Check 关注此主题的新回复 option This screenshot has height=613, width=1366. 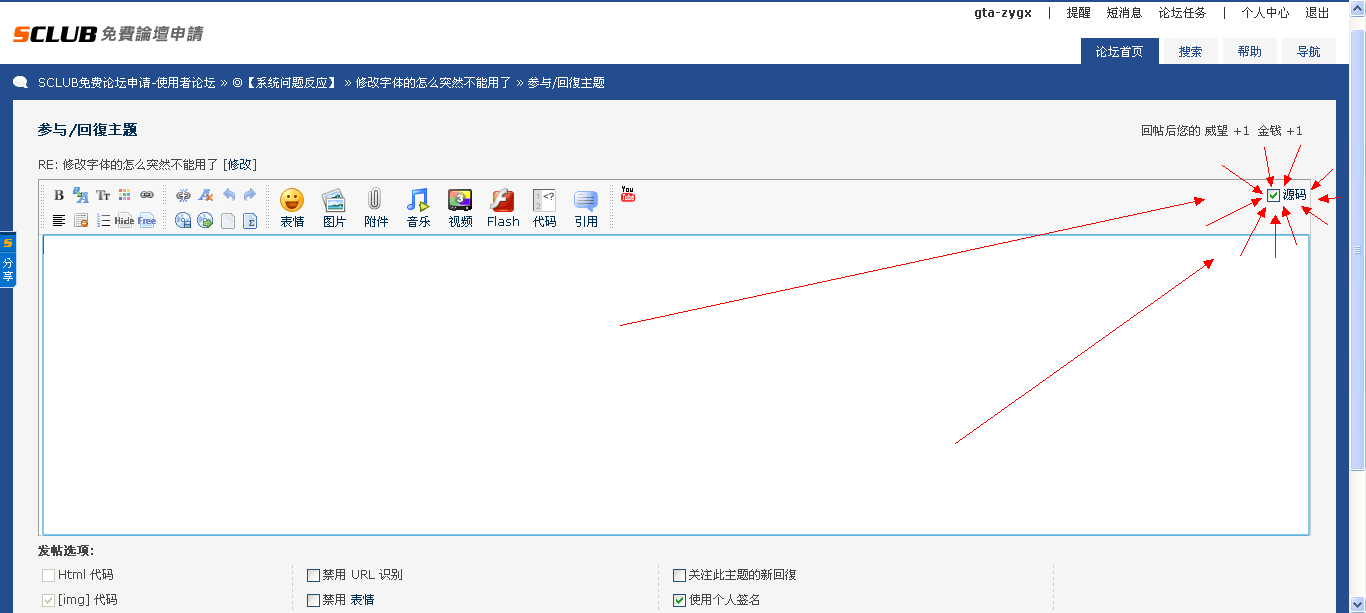[679, 575]
